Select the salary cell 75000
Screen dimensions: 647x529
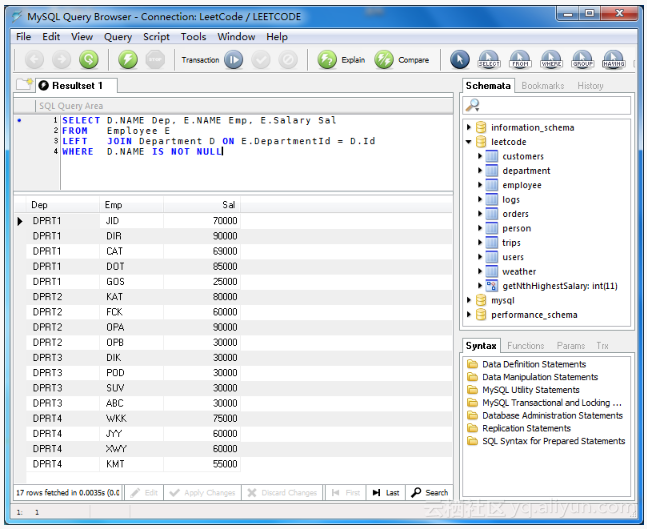(x=202, y=418)
